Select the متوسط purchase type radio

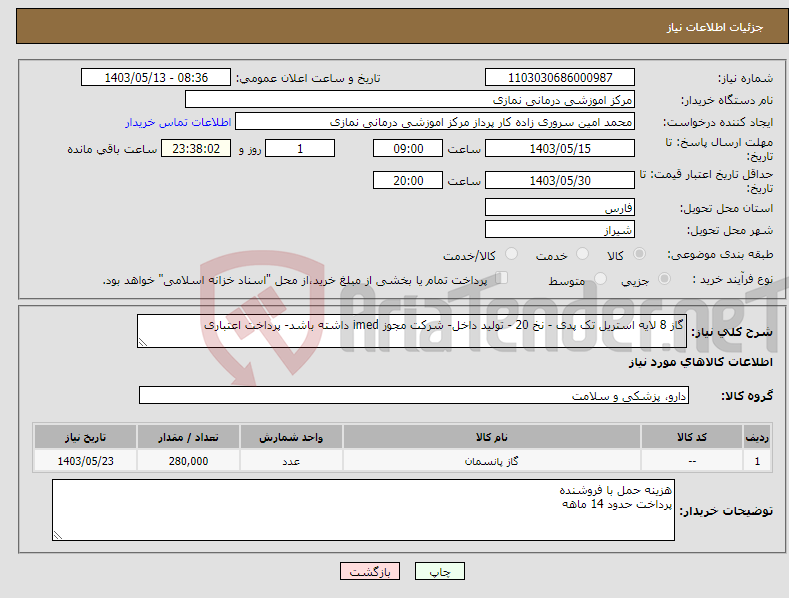tap(600, 279)
